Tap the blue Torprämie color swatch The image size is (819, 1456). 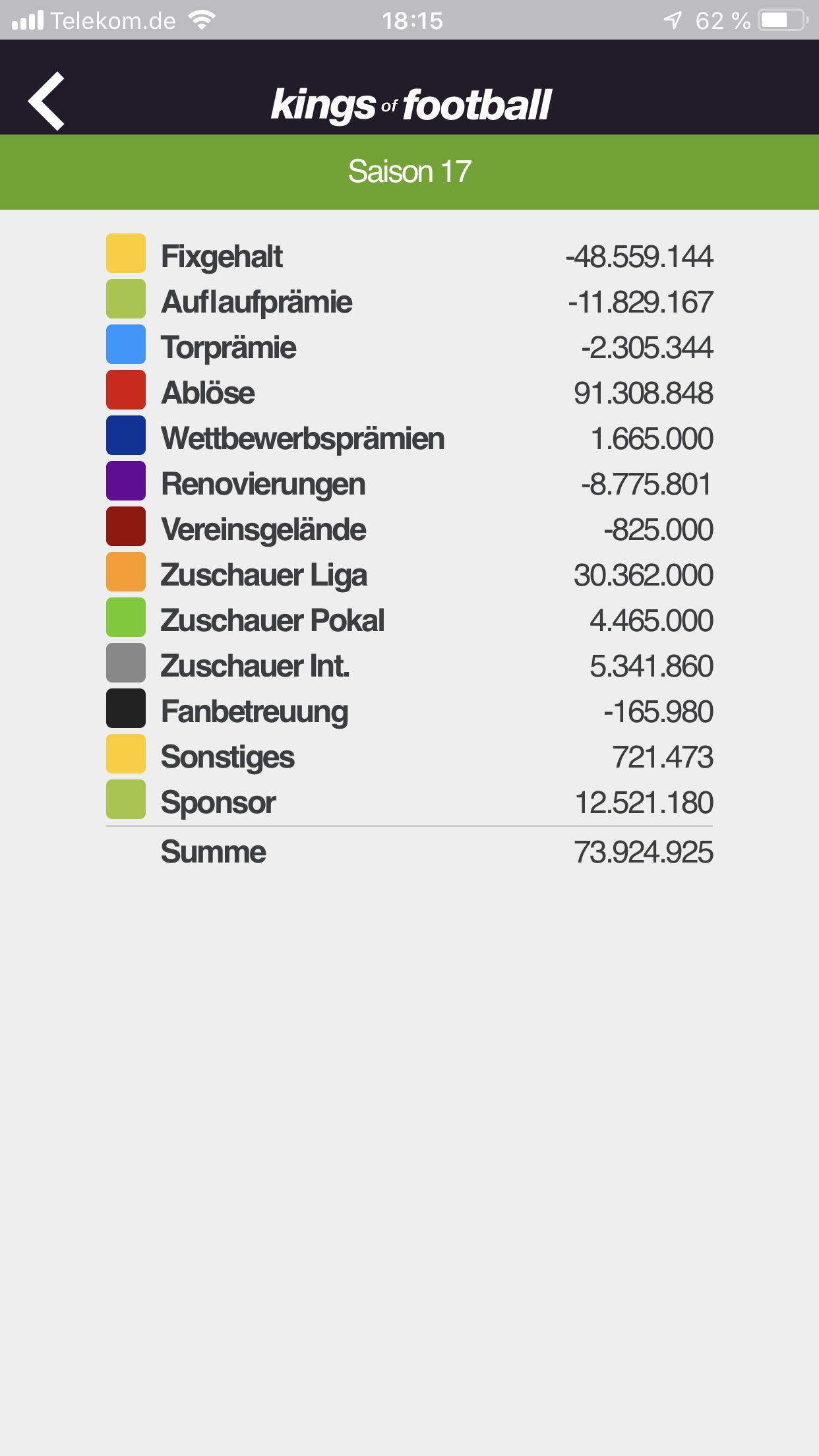[126, 344]
